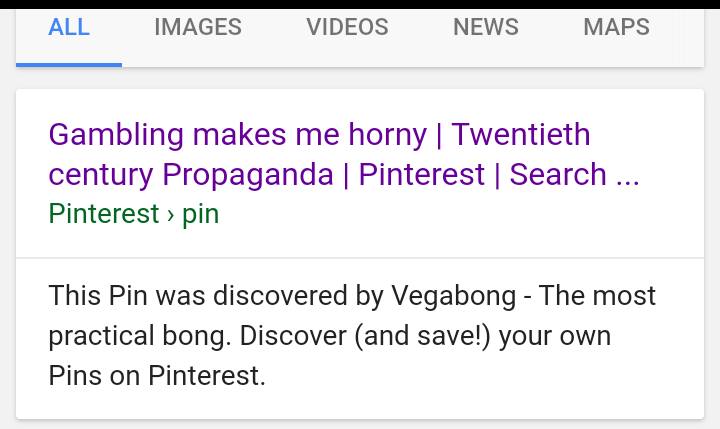The width and height of the screenshot is (720, 429).
Task: Click the blue underline beneath the ALL tab
Action: coord(69,64)
